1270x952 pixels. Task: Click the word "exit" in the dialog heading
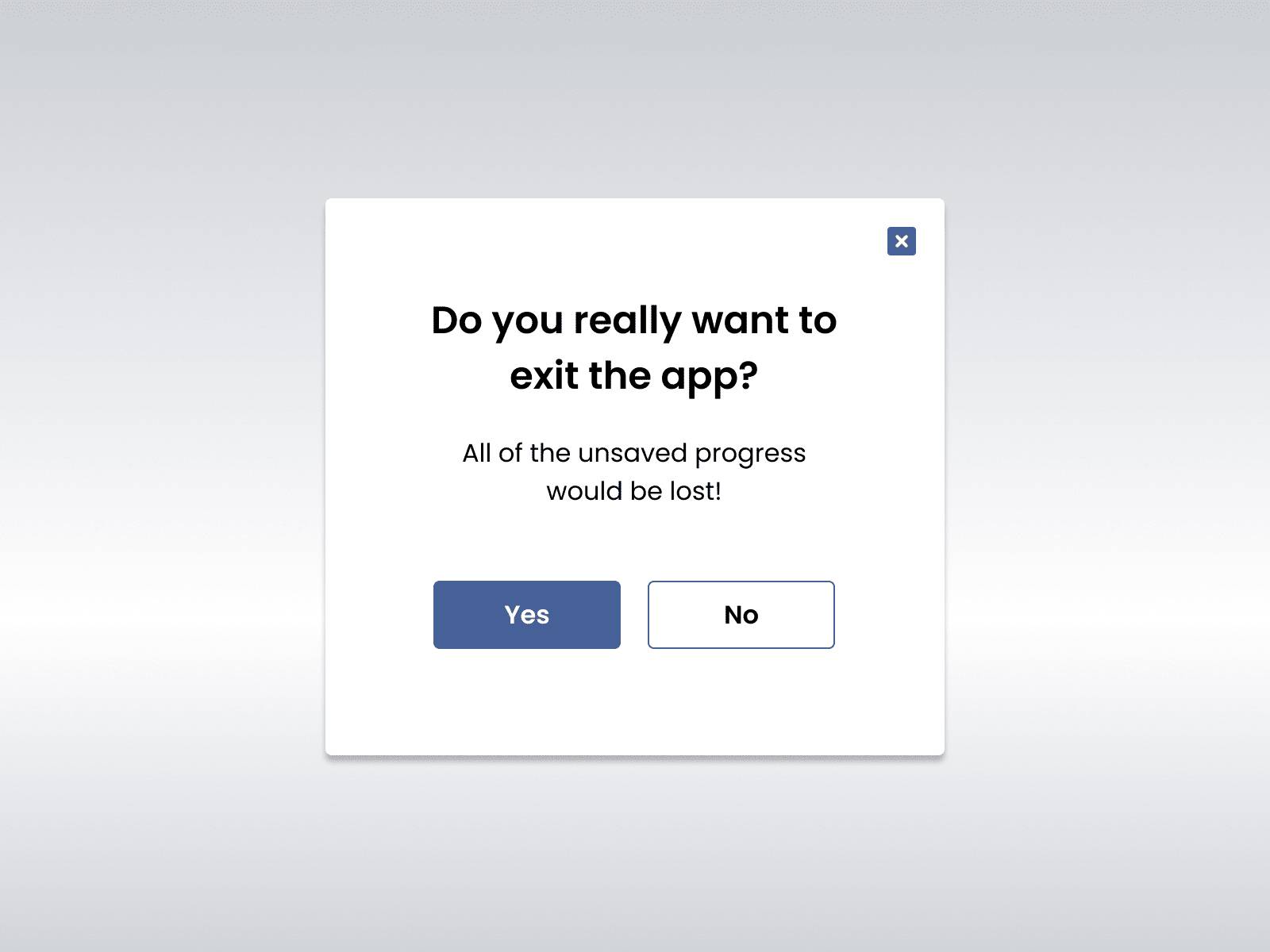click(544, 376)
